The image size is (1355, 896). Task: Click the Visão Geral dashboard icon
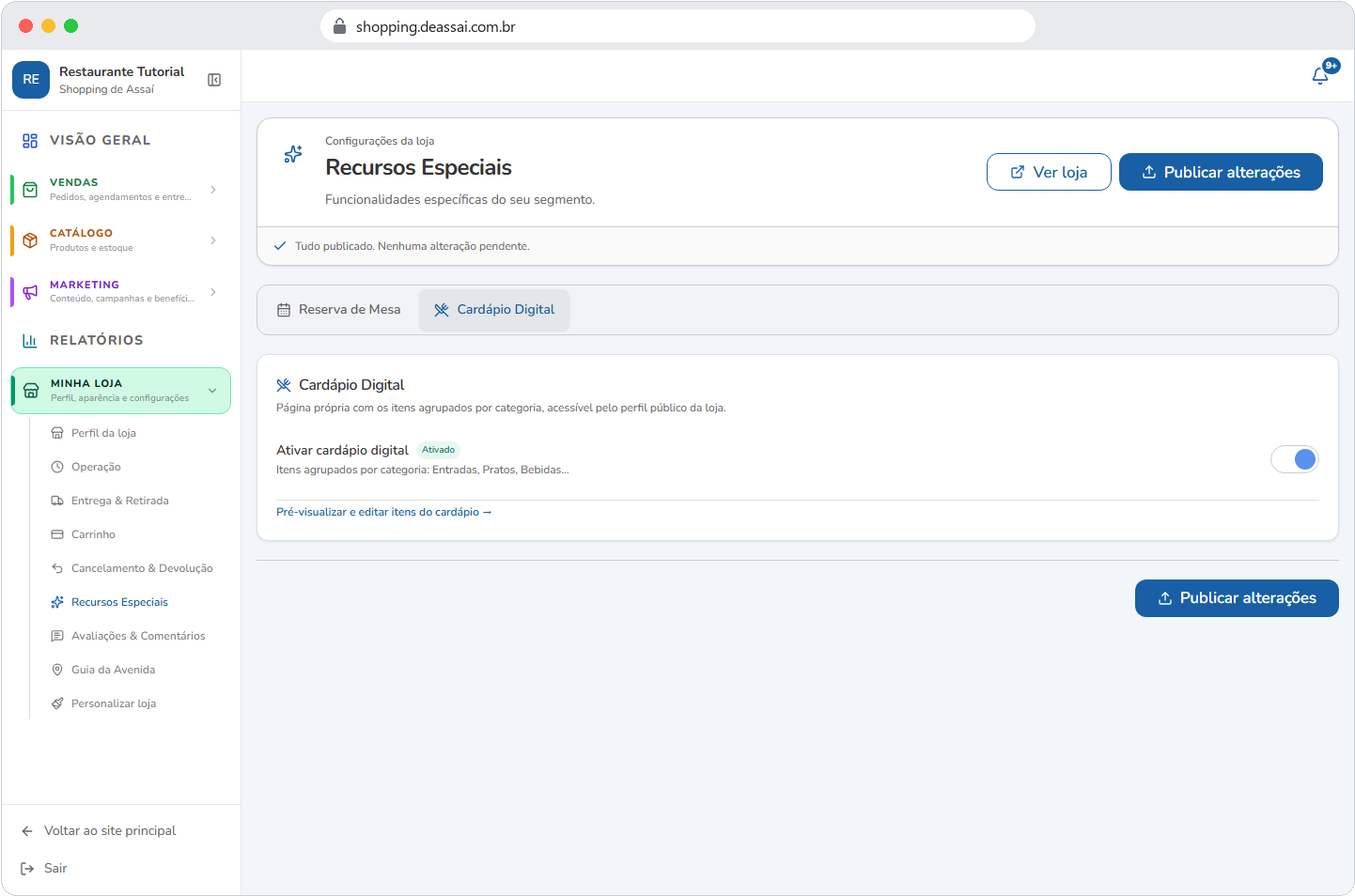click(x=30, y=141)
